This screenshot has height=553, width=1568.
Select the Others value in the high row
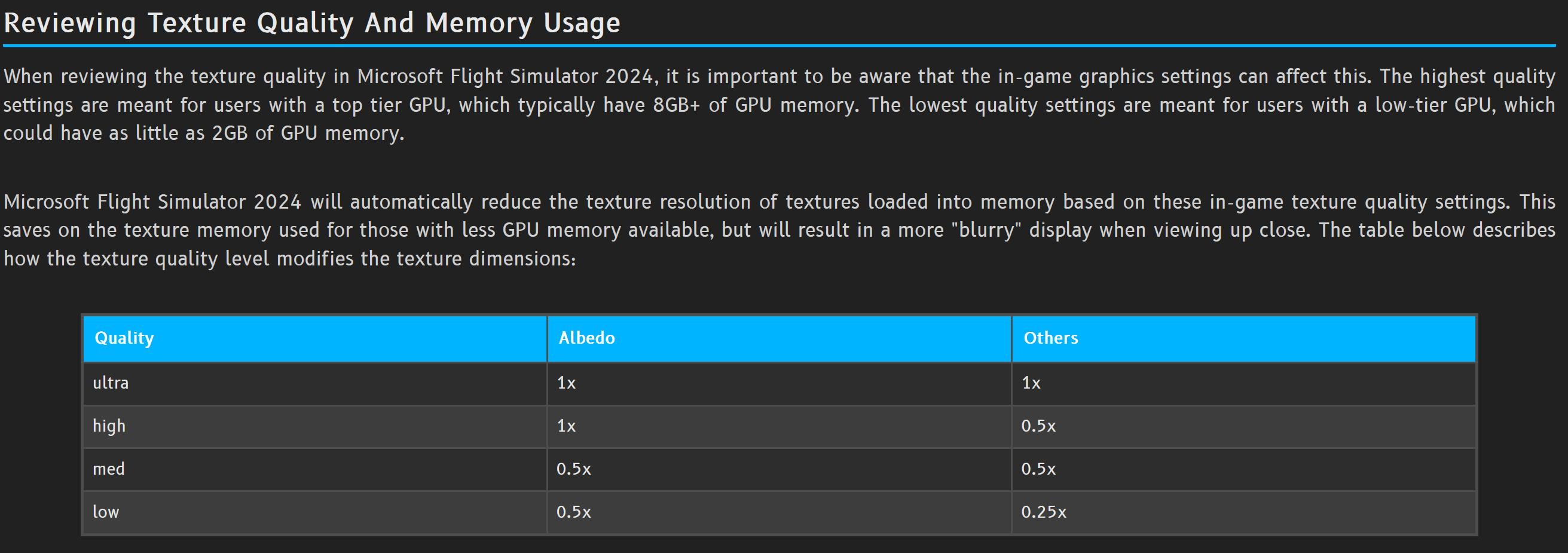tap(1038, 426)
